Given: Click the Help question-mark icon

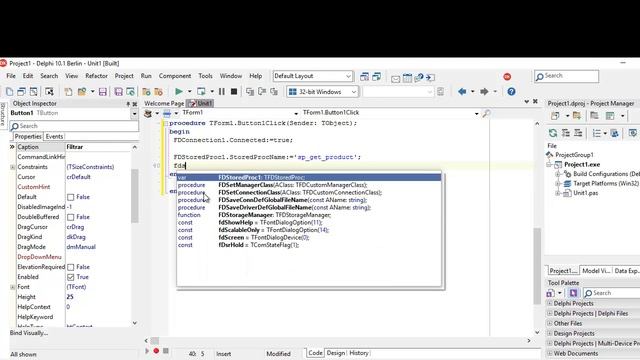Looking at the screenshot, I should pyautogui.click(x=511, y=91).
